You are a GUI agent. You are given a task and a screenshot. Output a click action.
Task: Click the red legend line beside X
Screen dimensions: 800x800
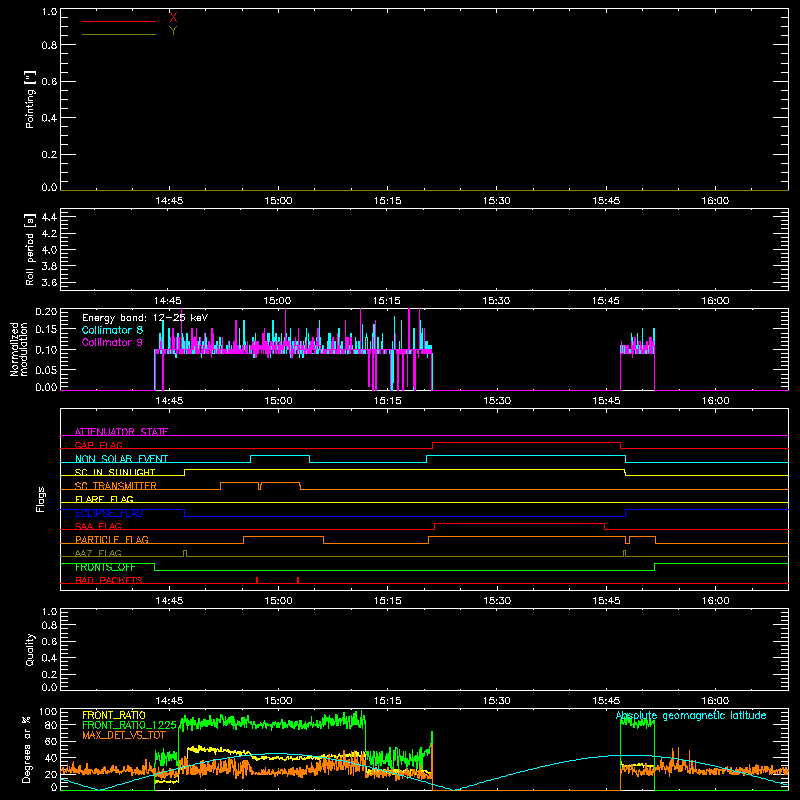(119, 21)
